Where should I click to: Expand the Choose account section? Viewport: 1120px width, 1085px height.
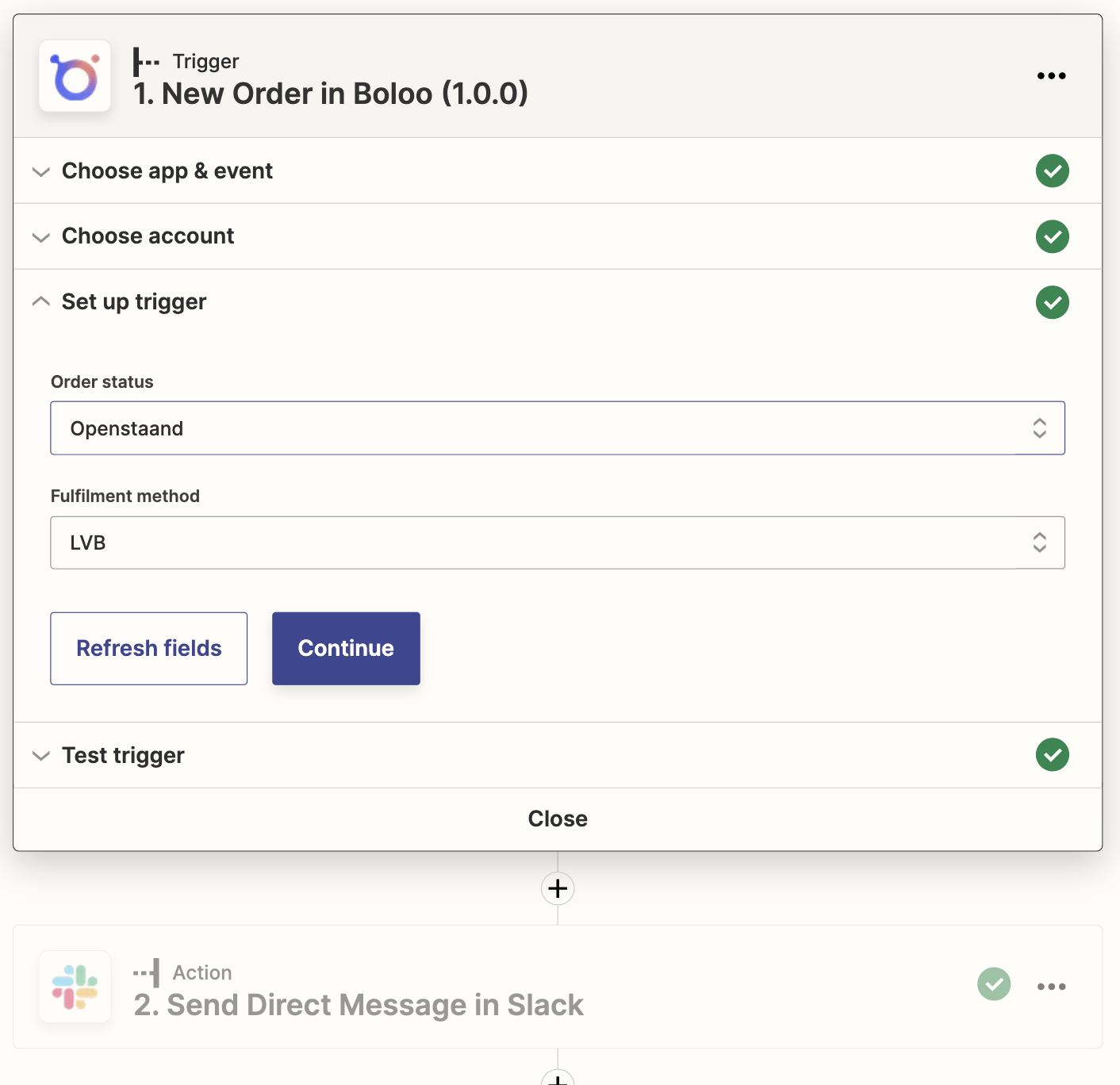tap(558, 236)
